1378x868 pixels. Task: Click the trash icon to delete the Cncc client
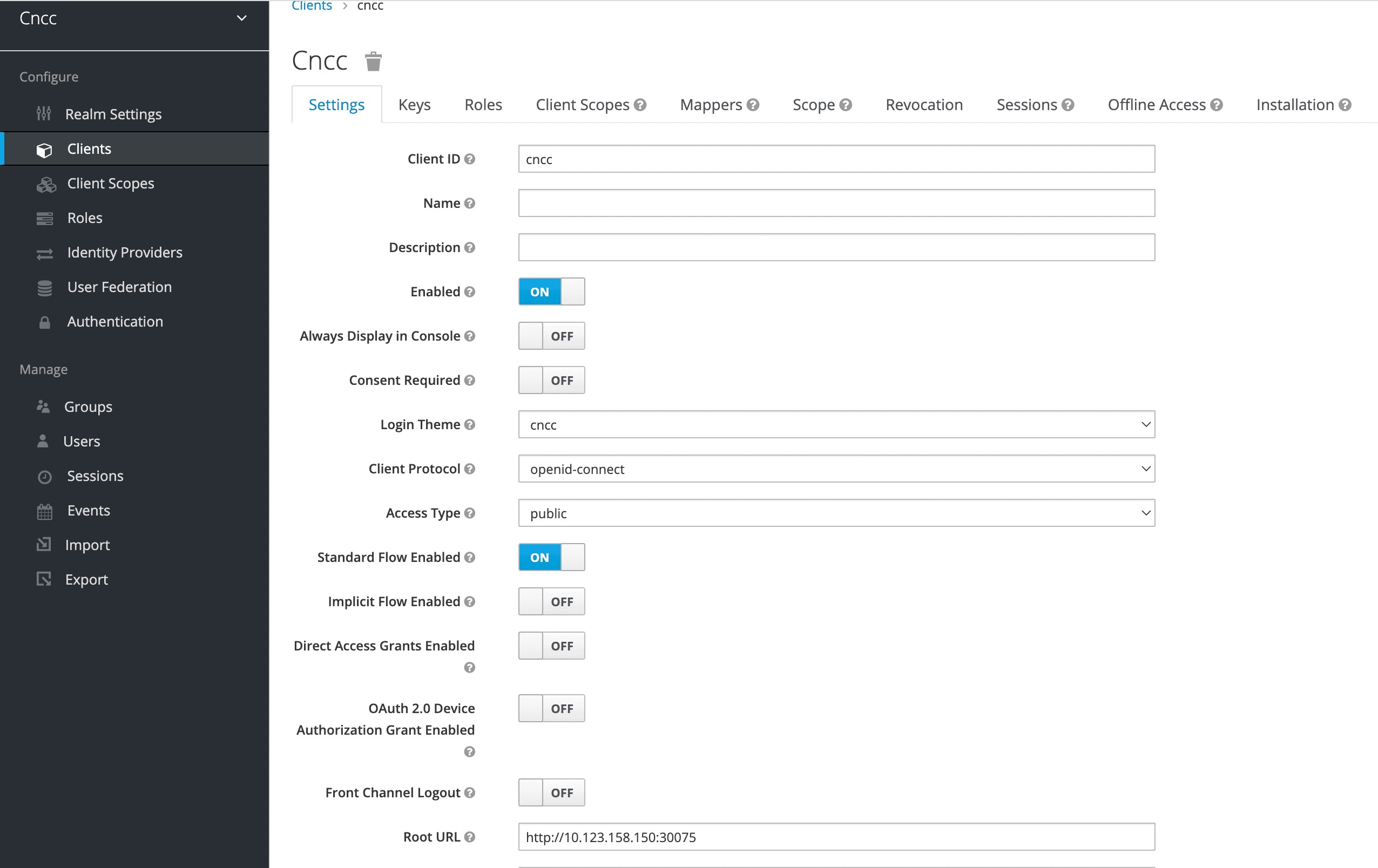pyautogui.click(x=373, y=61)
